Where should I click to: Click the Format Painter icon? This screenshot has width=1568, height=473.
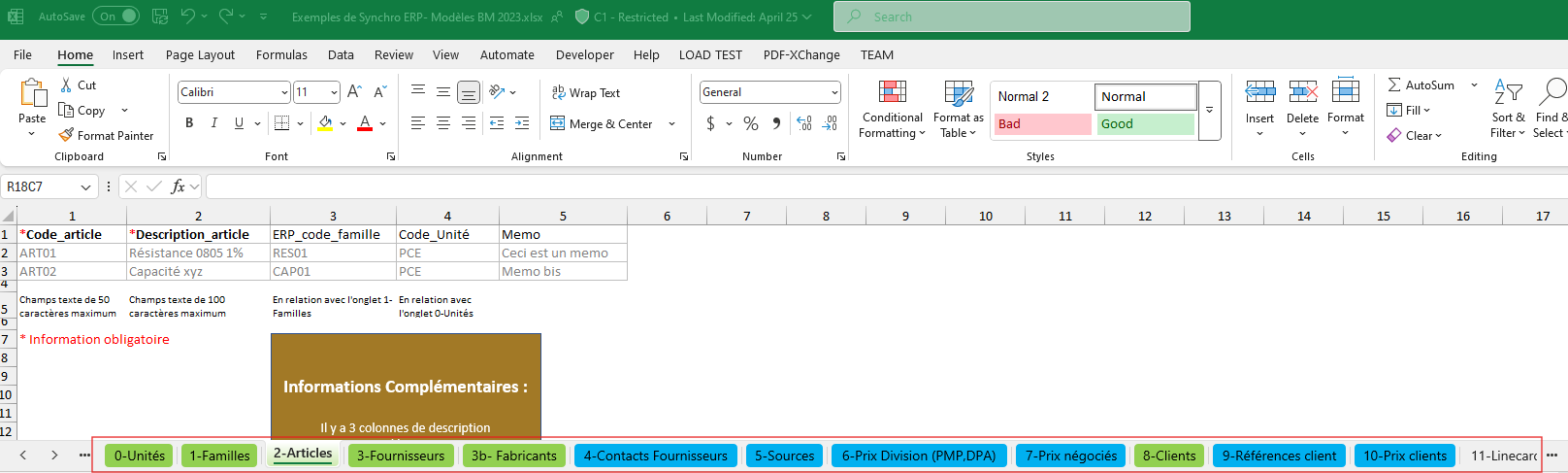coord(66,136)
